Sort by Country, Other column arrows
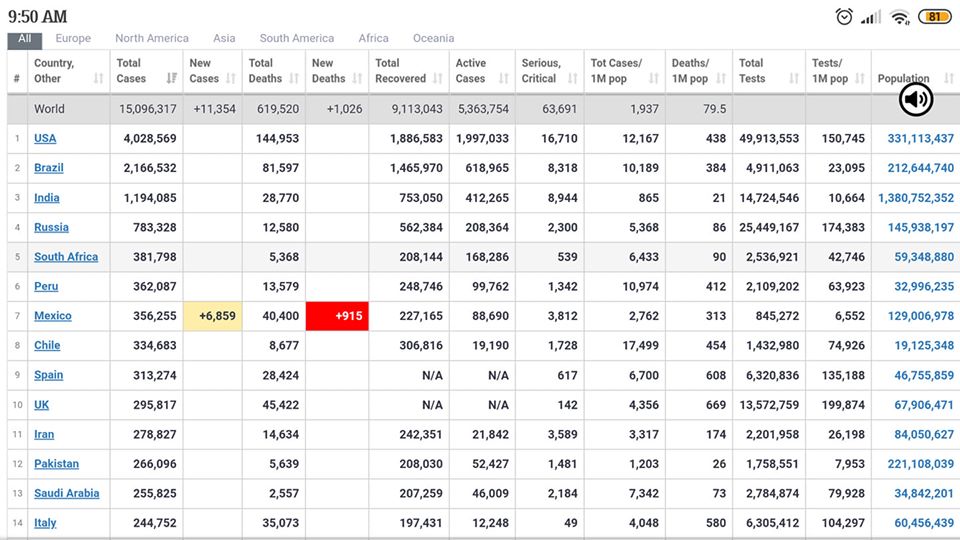Image resolution: width=960 pixels, height=540 pixels. [98, 78]
